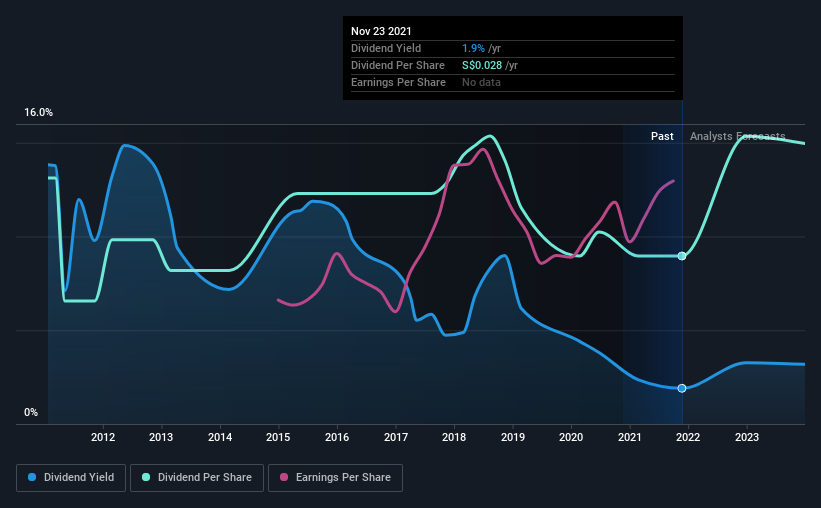The width and height of the screenshot is (821, 508).
Task: Click the 1.9% dividend yield value
Action: click(473, 48)
